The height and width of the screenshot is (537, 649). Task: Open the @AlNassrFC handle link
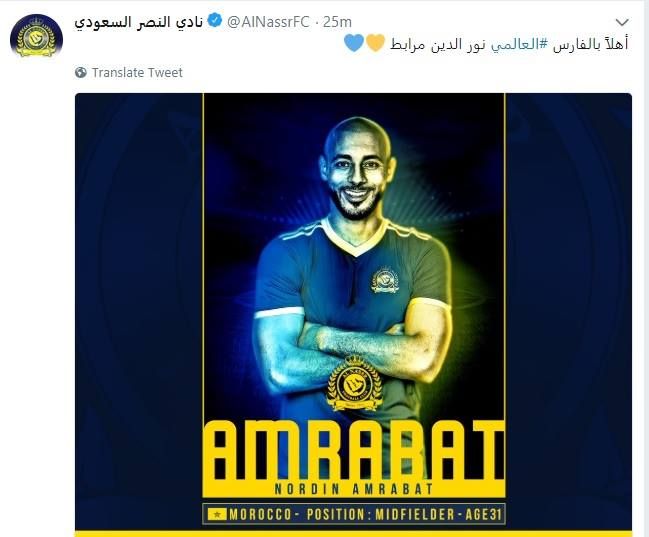268,22
